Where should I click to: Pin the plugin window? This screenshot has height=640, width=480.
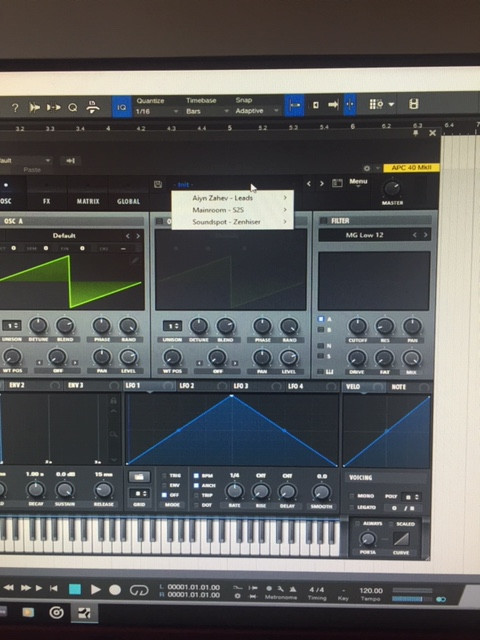[416, 133]
